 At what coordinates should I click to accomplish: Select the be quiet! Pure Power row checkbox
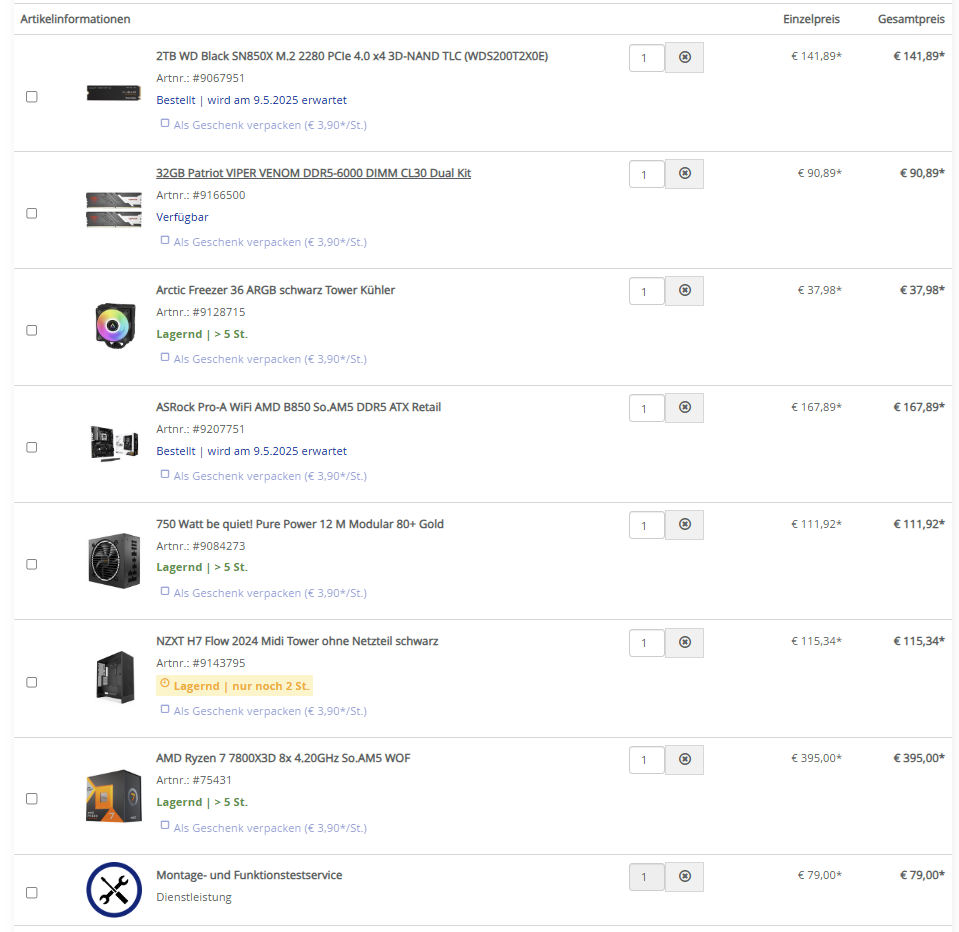32,564
